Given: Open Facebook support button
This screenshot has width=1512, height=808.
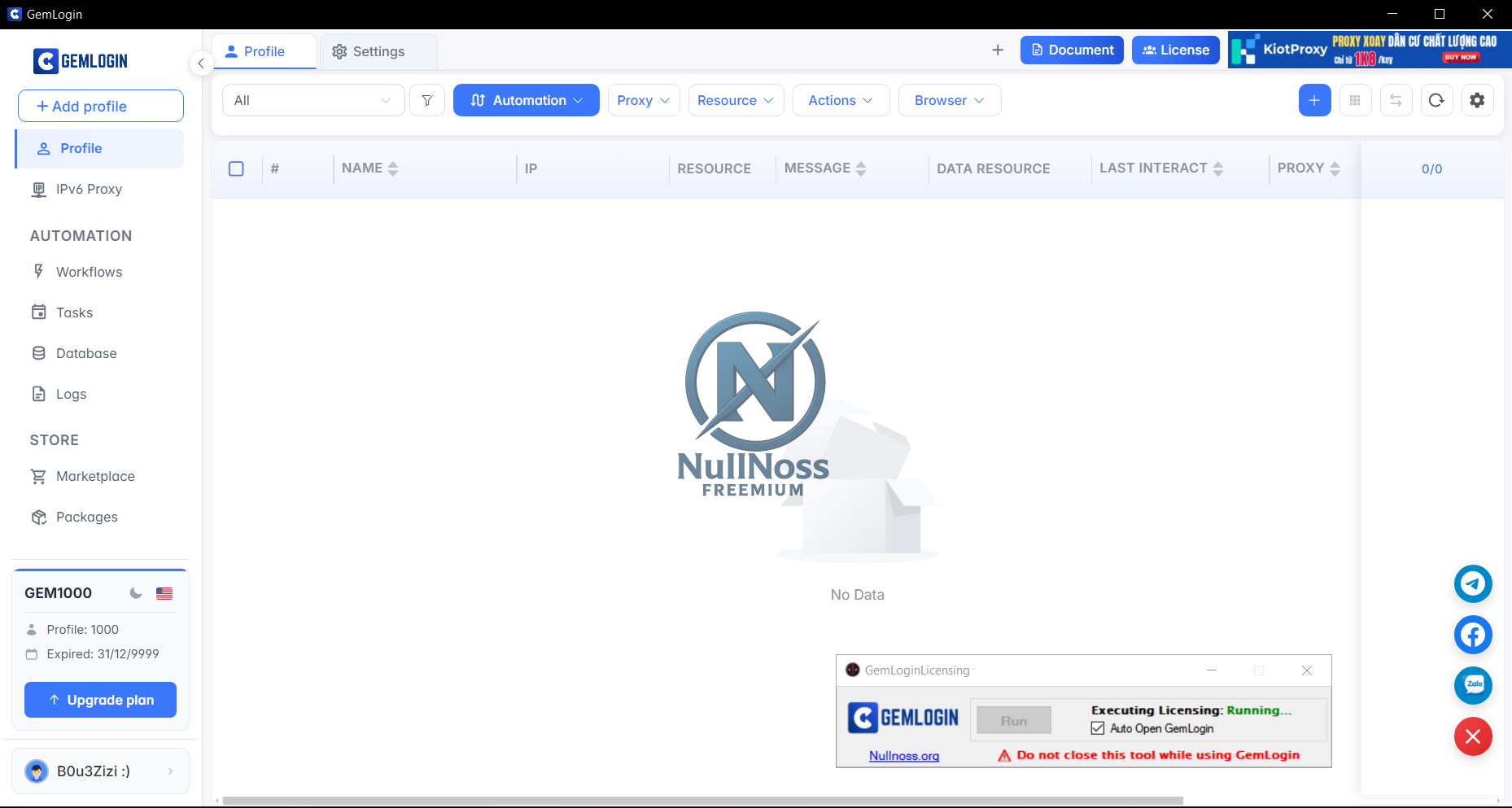Looking at the screenshot, I should 1473,635.
